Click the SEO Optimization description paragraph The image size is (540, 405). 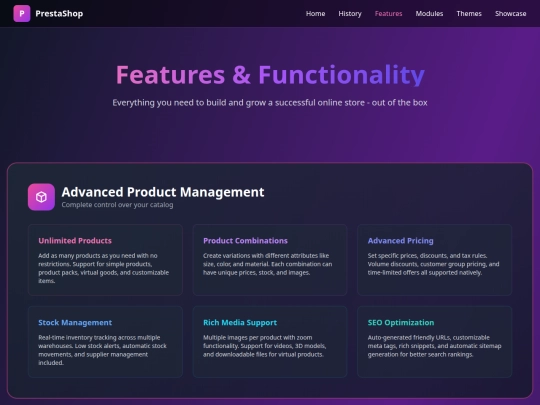pos(434,346)
